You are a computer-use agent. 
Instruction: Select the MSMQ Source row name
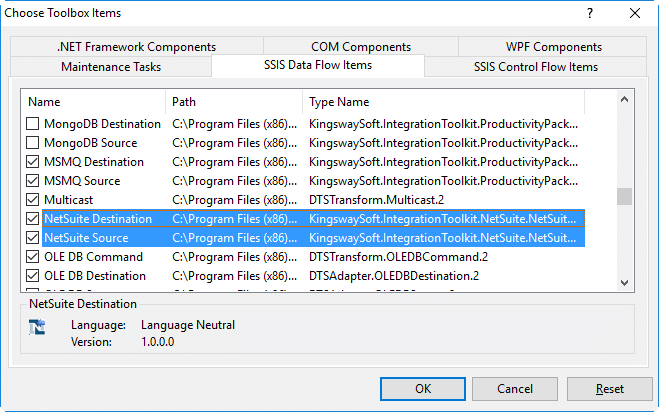(82, 181)
